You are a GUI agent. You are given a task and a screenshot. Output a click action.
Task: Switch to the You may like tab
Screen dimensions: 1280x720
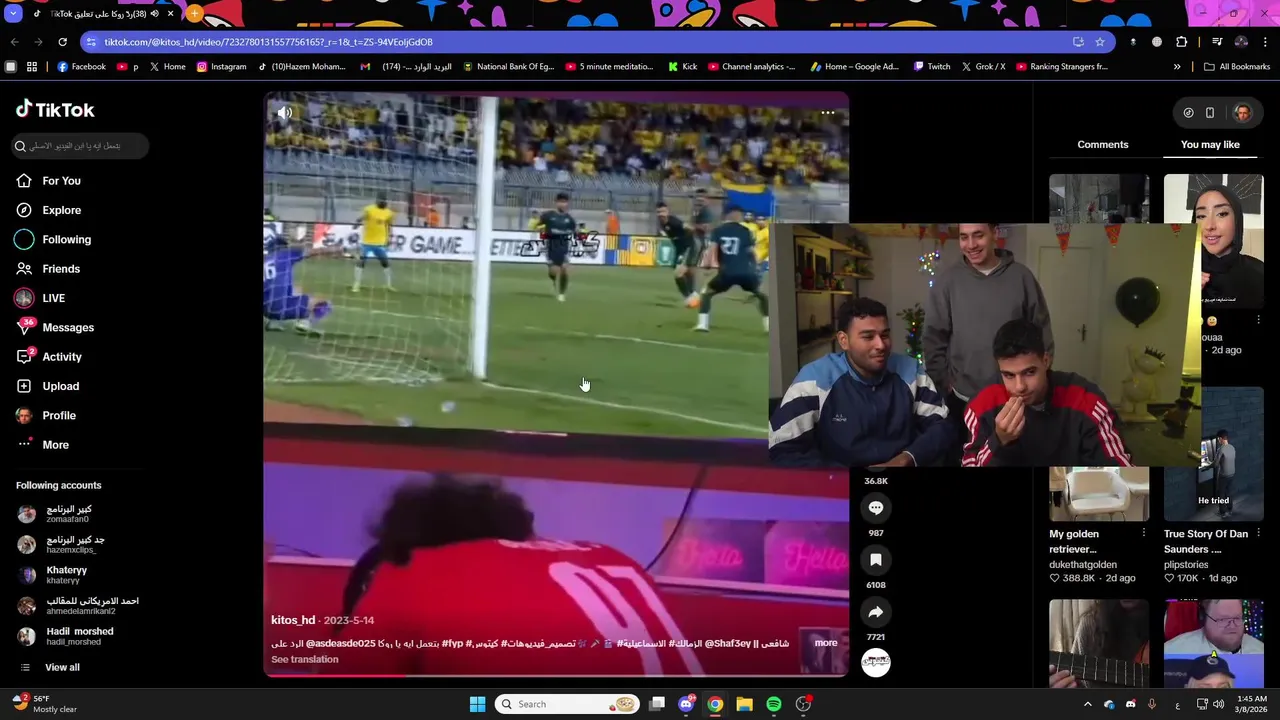pos(1210,145)
